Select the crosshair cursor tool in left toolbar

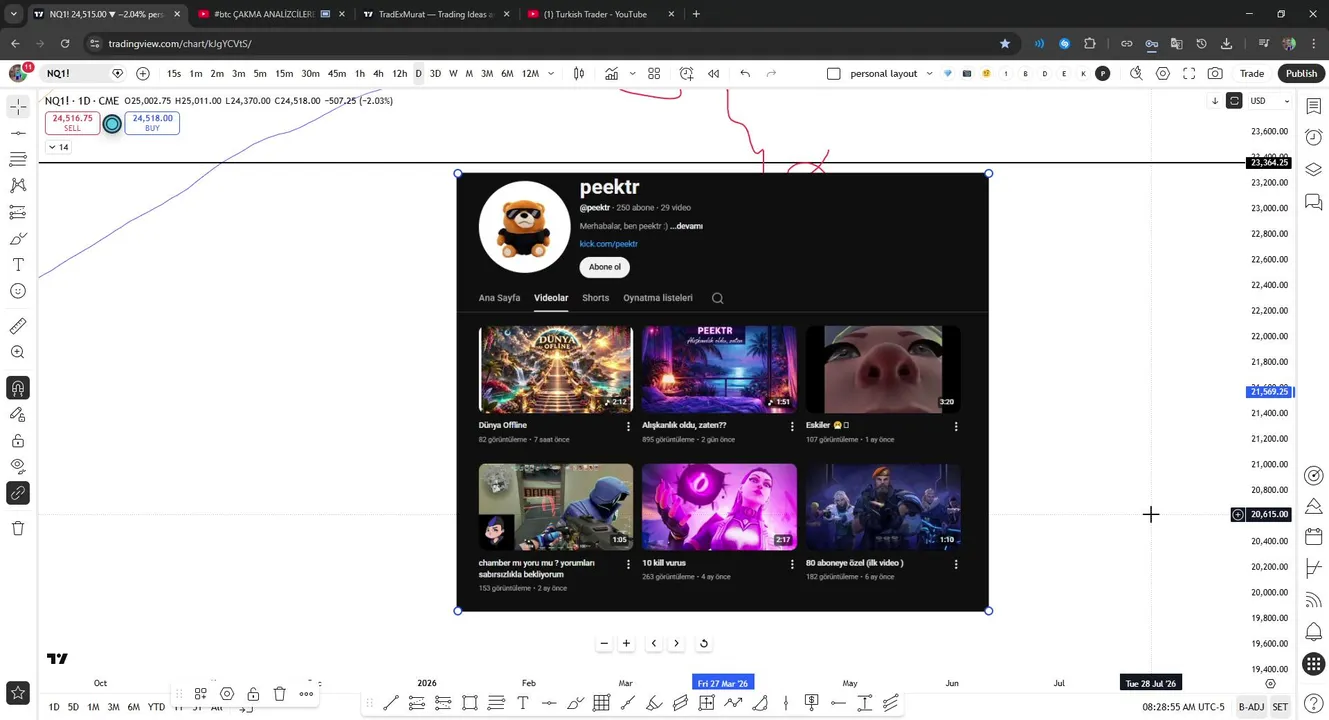pos(18,106)
